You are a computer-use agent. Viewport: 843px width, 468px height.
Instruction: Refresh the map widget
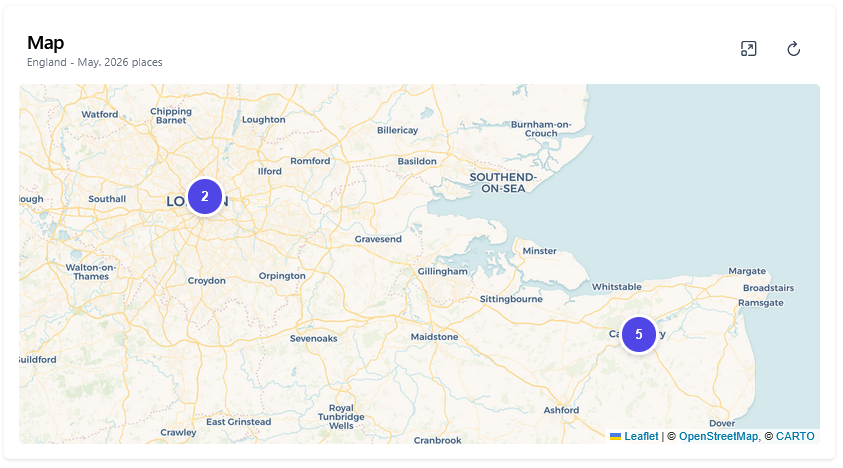coord(793,49)
